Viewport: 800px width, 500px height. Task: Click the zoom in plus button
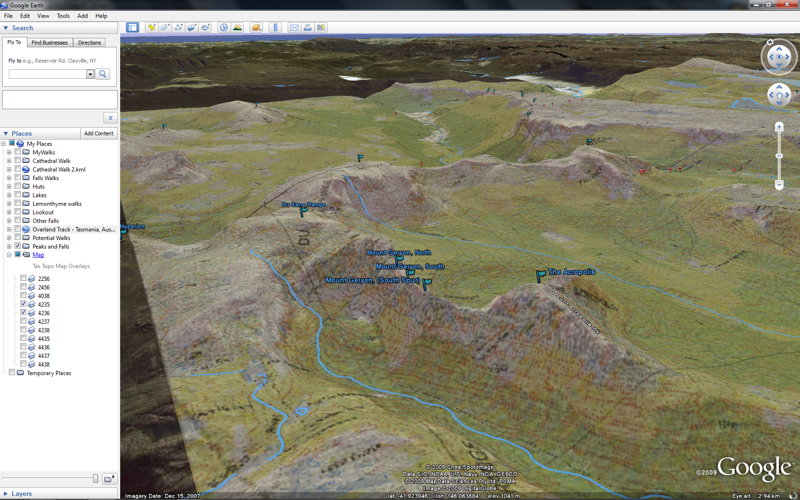[x=779, y=127]
